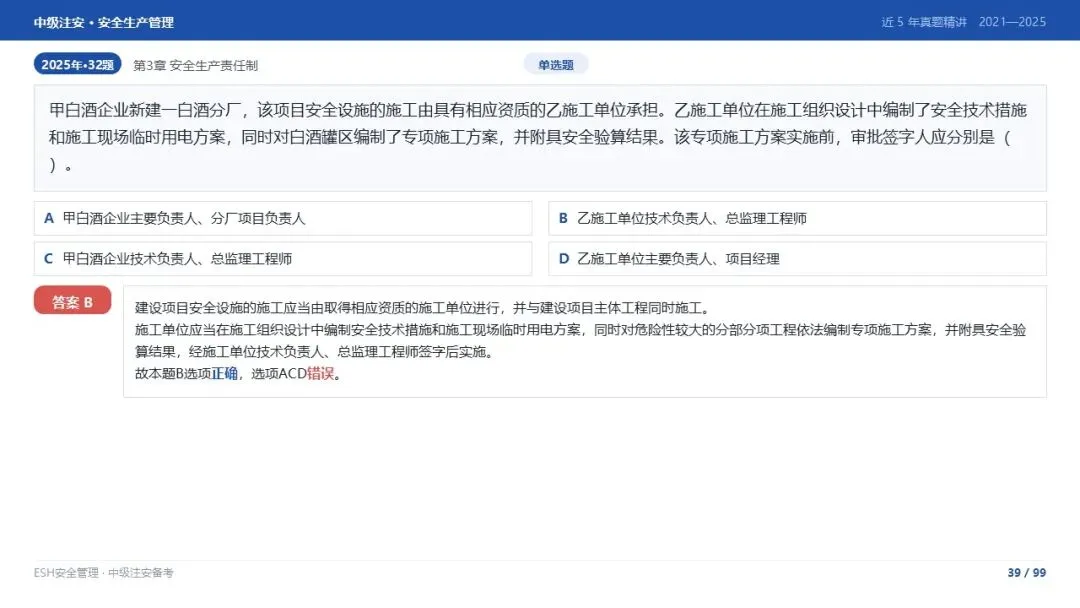Click the red 答案 B badge

72,301
